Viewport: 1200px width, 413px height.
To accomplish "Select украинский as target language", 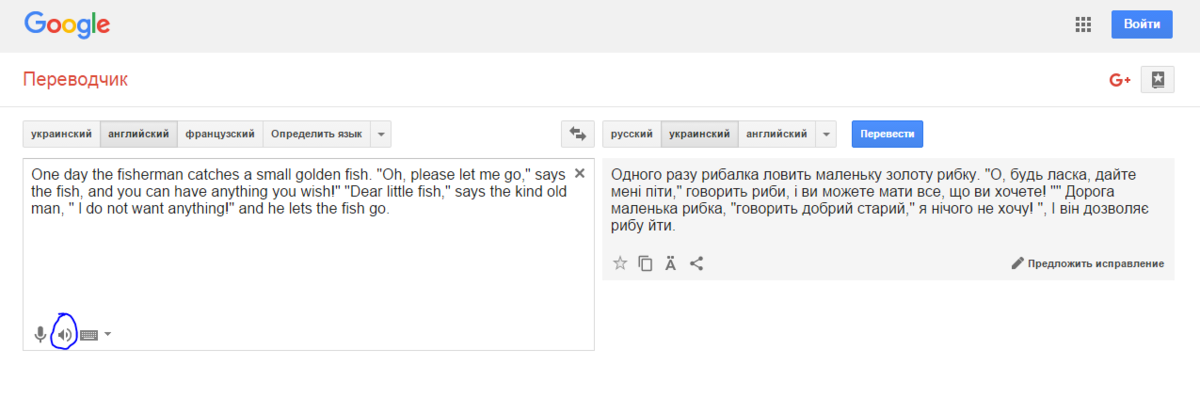I will (700, 133).
